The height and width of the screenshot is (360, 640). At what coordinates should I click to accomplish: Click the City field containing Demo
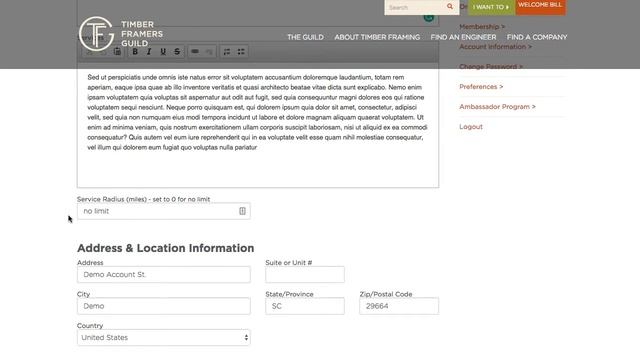[164, 306]
